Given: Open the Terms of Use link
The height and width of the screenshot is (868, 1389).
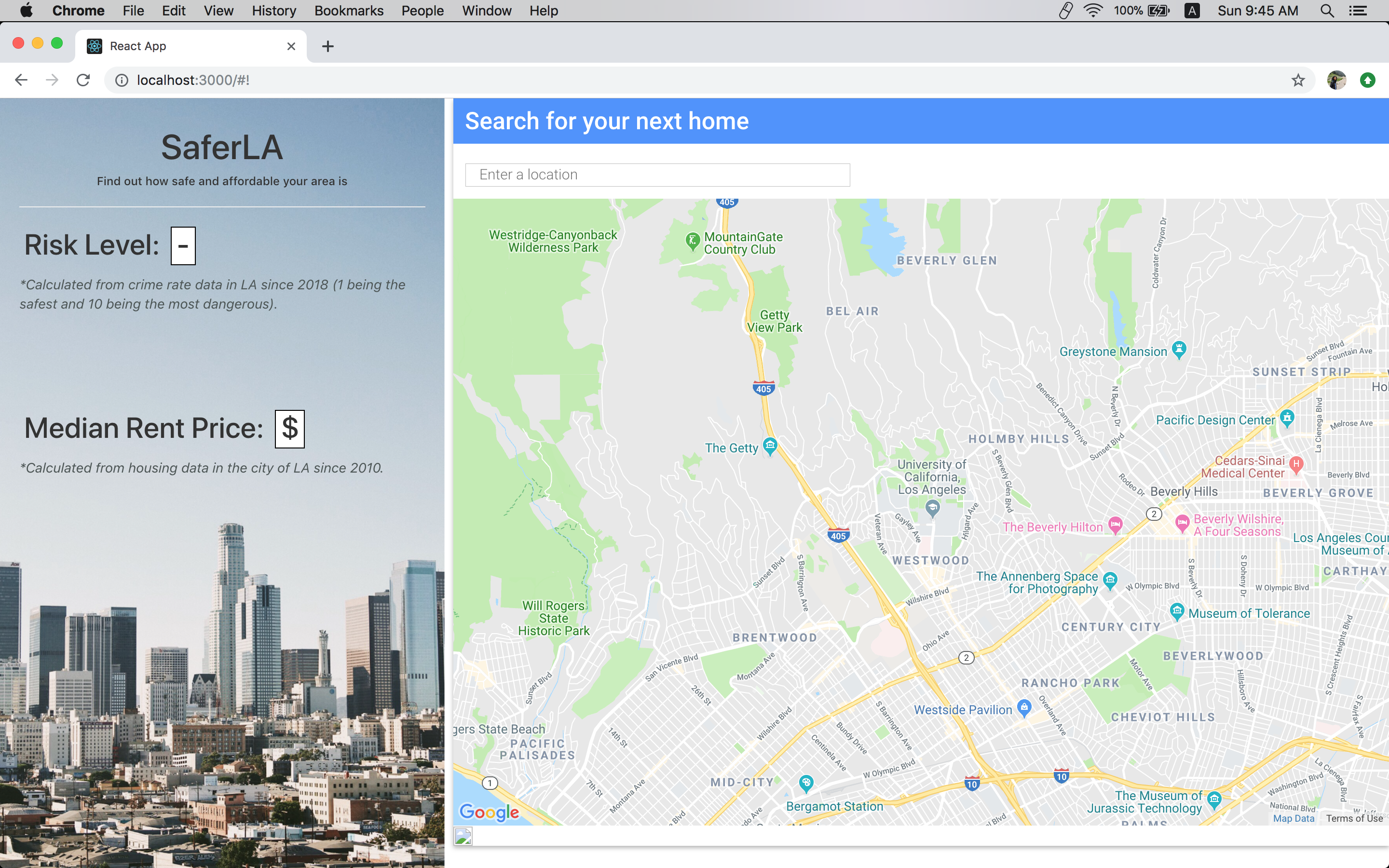Looking at the screenshot, I should 1354,819.
